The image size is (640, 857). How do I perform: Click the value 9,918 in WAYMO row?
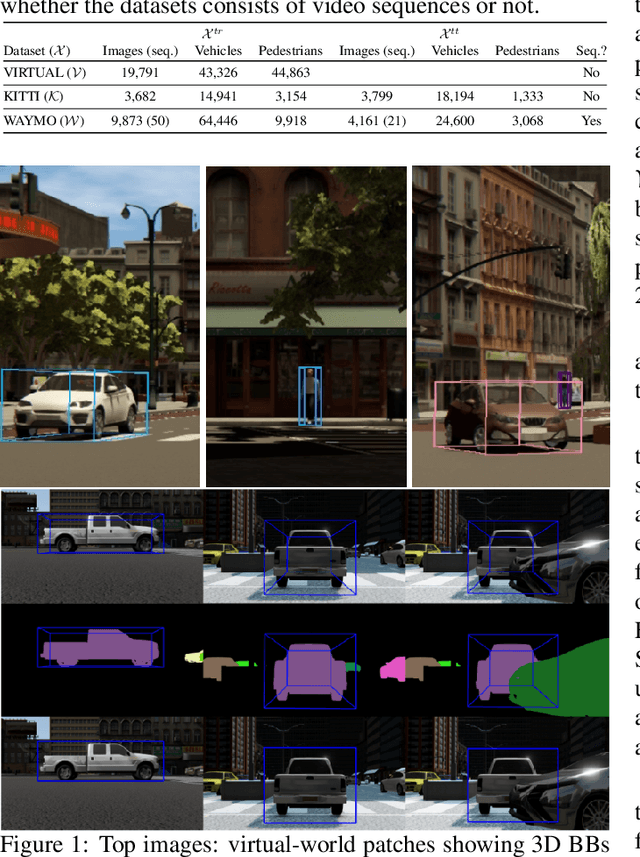tap(290, 121)
